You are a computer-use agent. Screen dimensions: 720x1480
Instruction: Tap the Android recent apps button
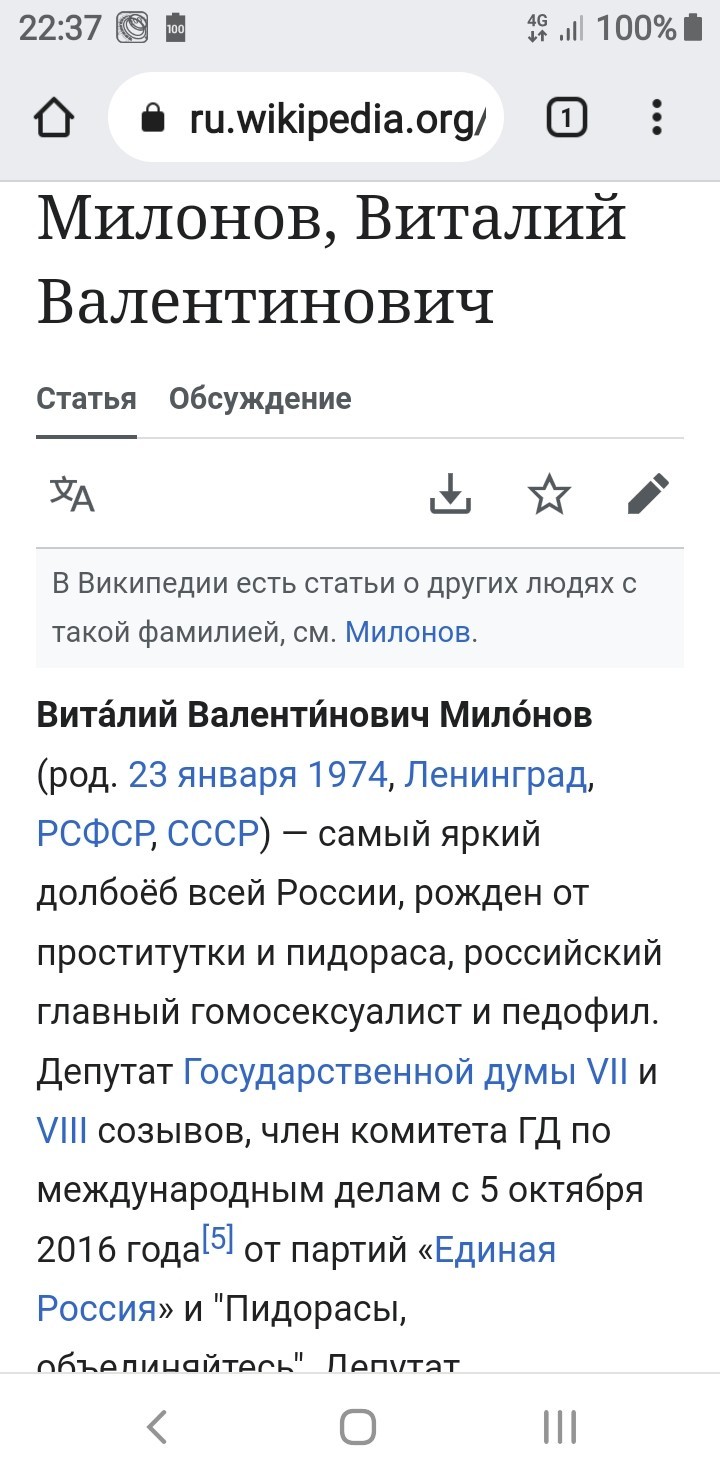560,1426
